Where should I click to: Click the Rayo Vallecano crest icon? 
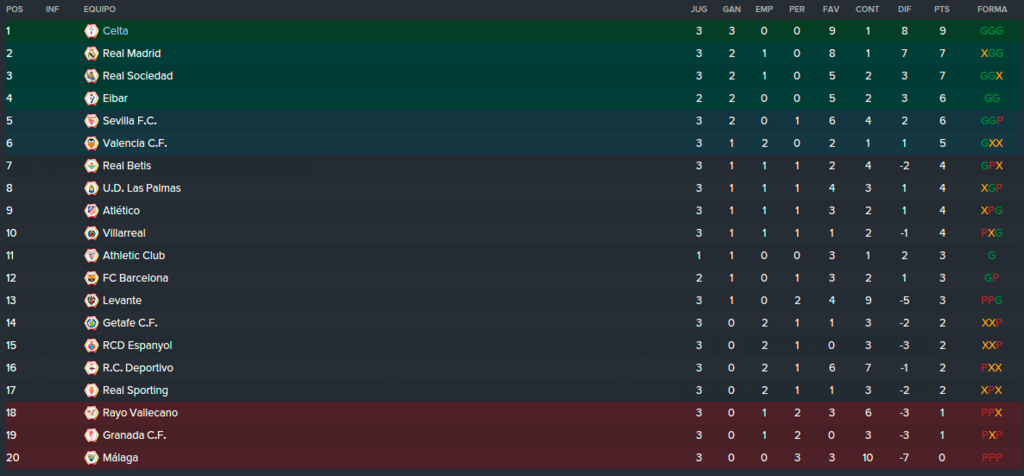91,413
